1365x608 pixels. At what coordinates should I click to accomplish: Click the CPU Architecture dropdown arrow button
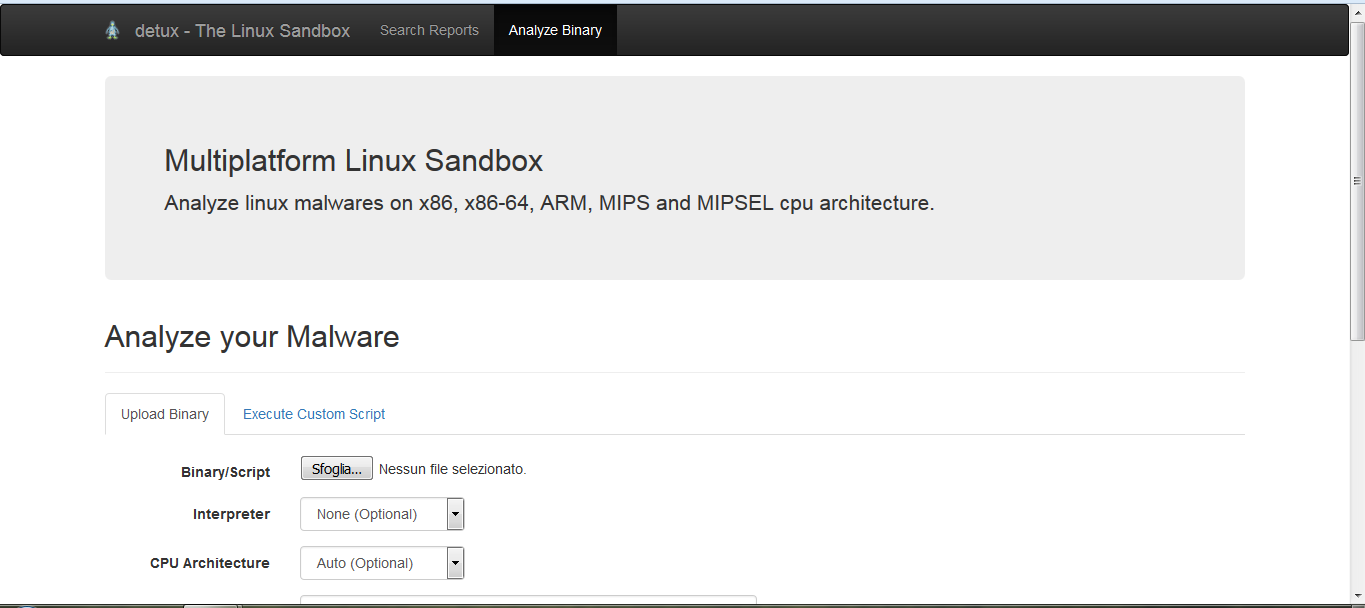point(455,563)
